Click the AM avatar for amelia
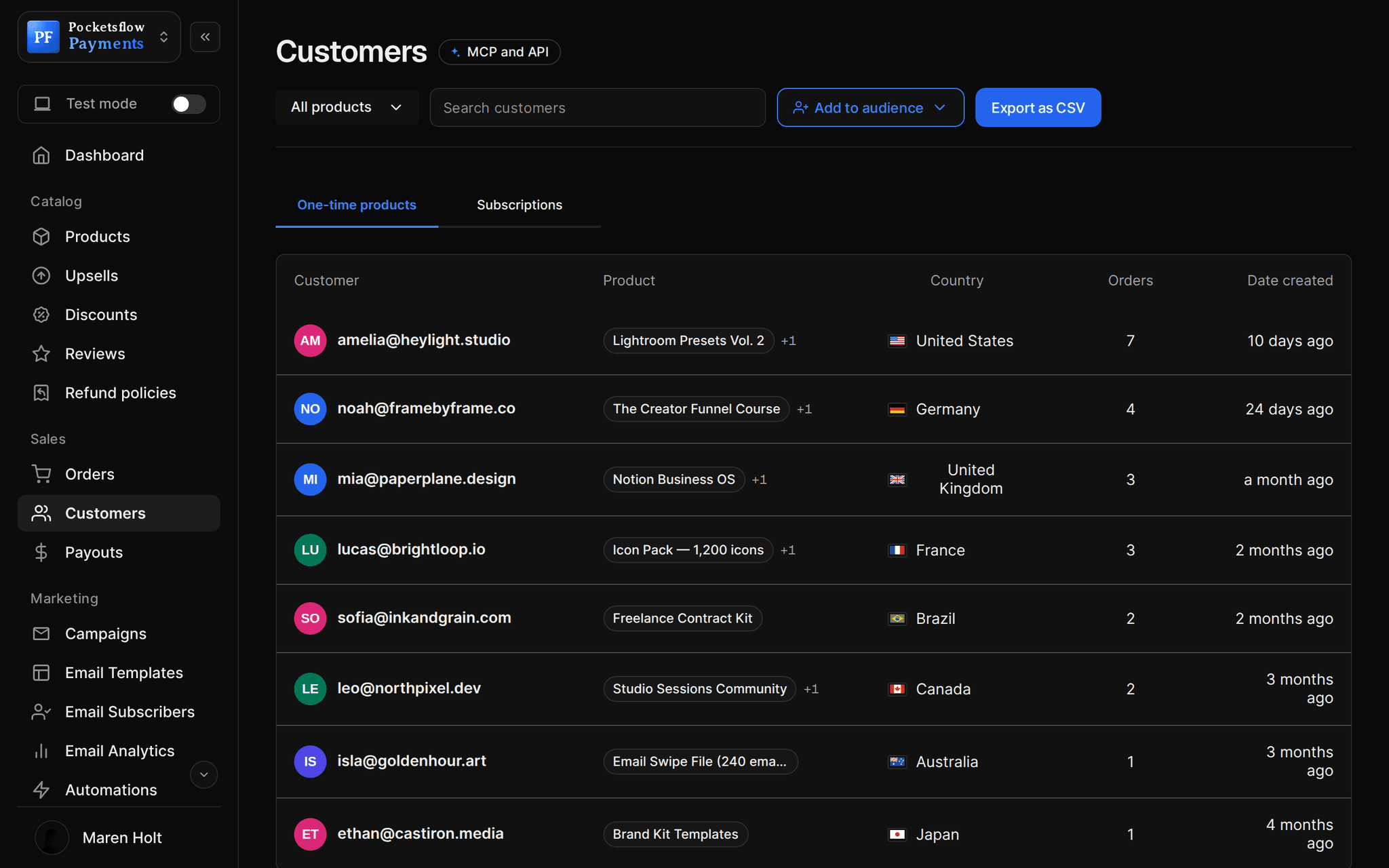This screenshot has height=868, width=1389. (310, 340)
